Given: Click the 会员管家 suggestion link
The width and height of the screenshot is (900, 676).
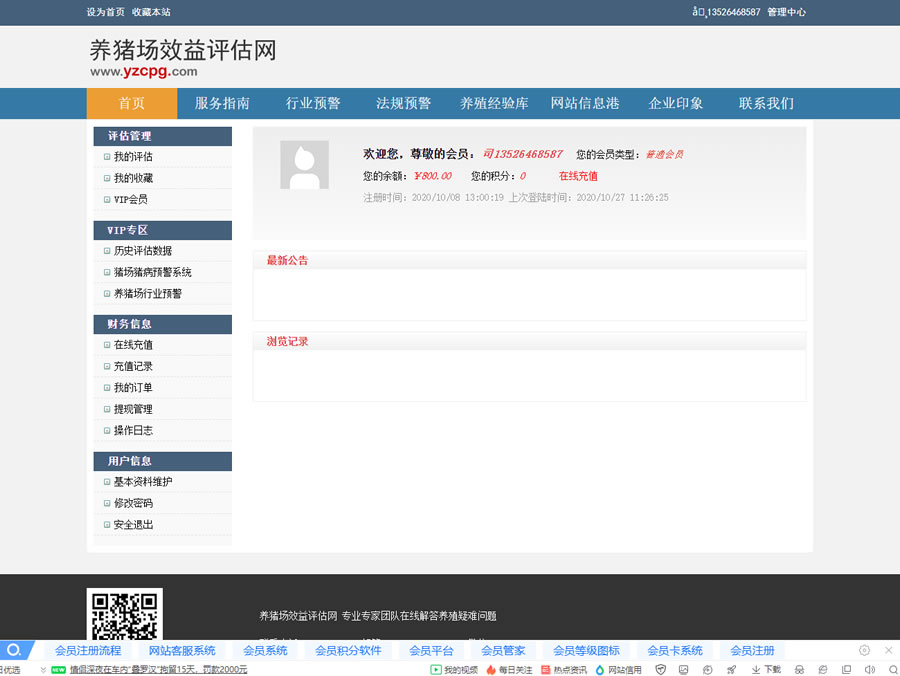Looking at the screenshot, I should pyautogui.click(x=503, y=651).
